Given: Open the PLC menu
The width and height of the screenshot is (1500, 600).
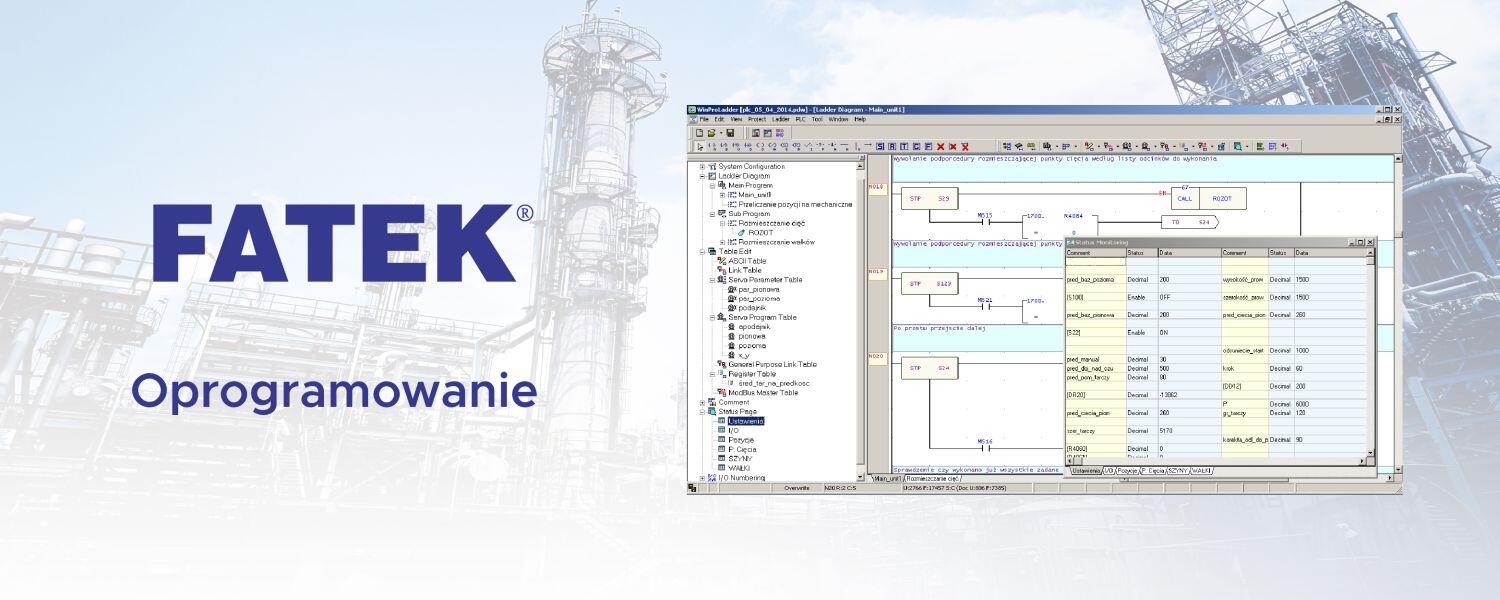Looking at the screenshot, I should click(800, 119).
